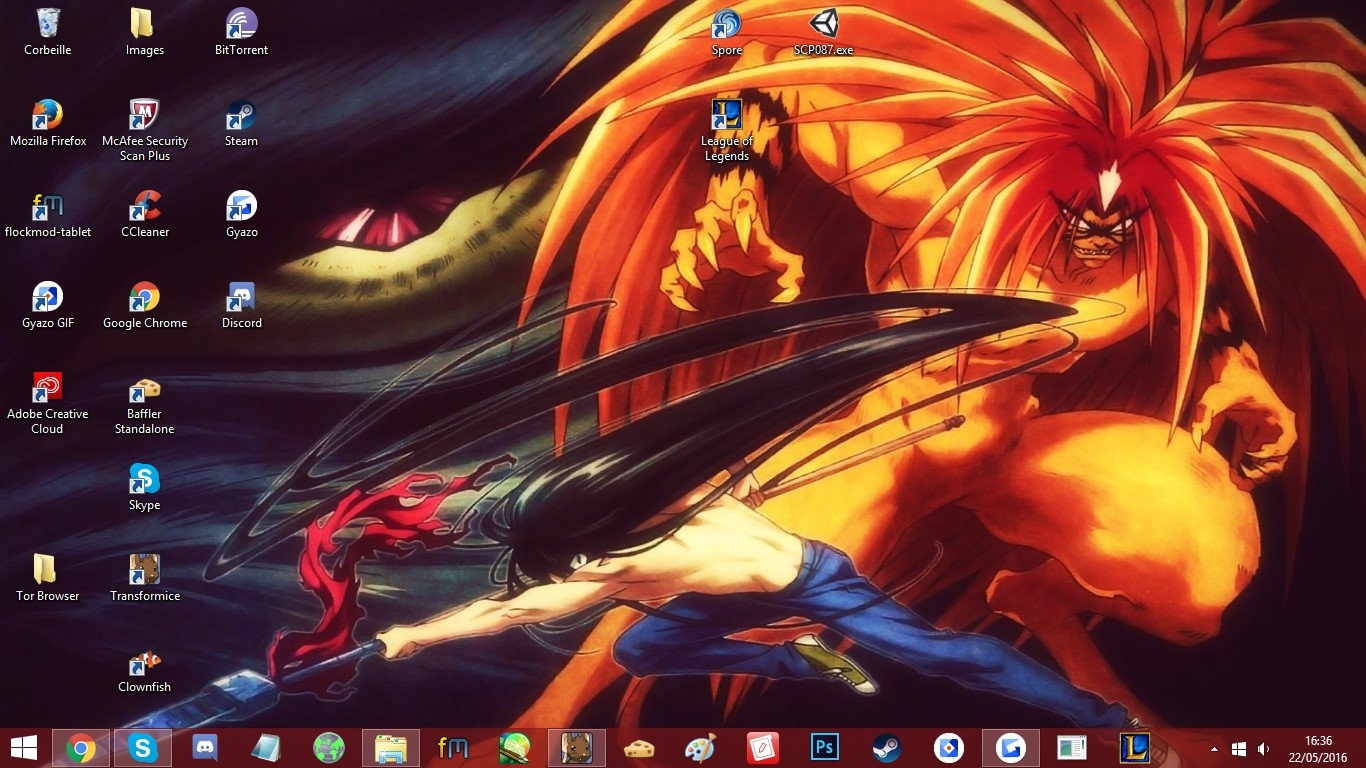Image resolution: width=1366 pixels, height=768 pixels.
Task: Select the Adobe Creative Cloud desktop shortcut
Action: pyautogui.click(x=47, y=403)
